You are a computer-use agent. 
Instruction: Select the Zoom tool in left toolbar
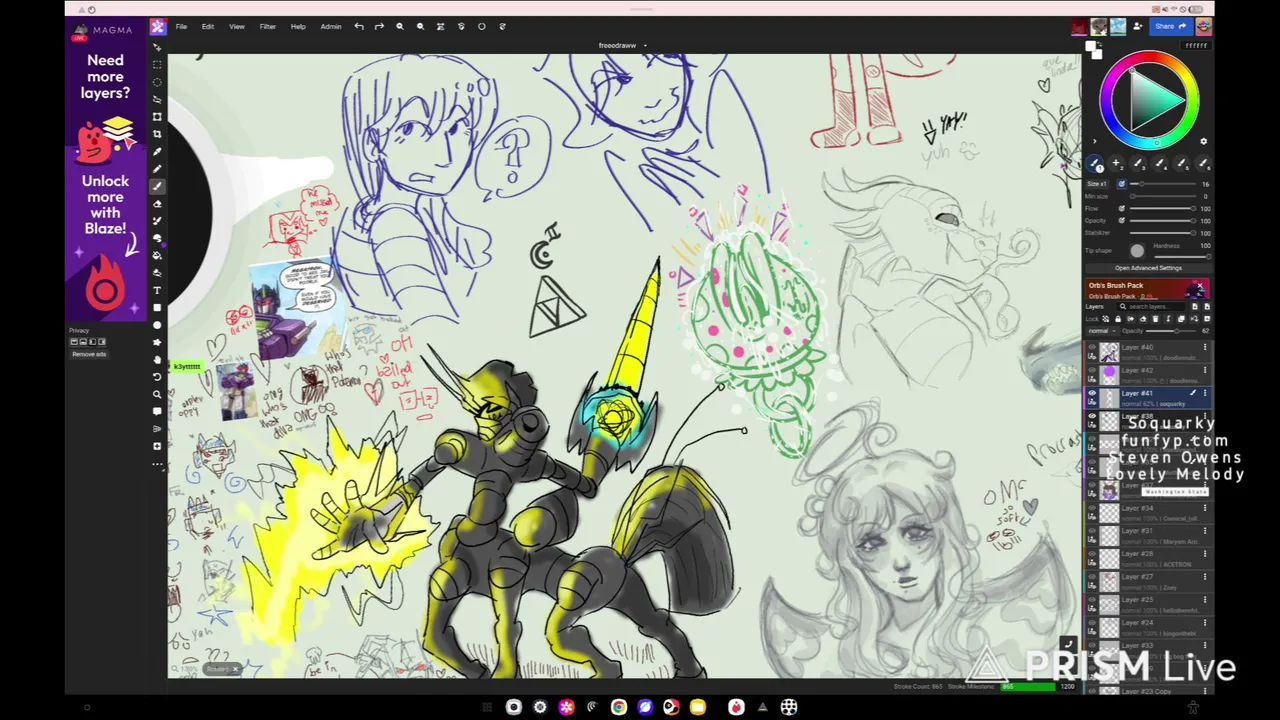(157, 394)
